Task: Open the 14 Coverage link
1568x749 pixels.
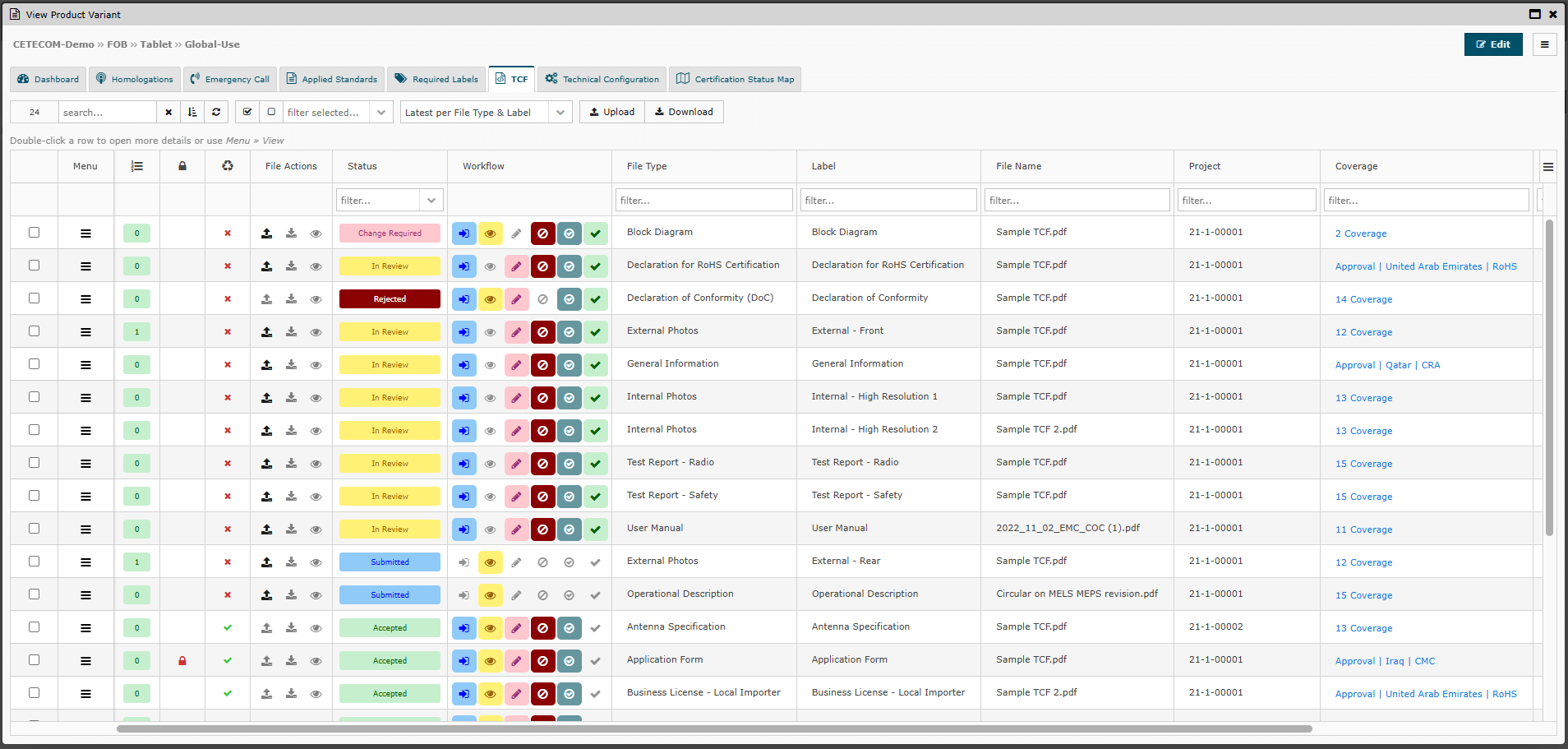Action: click(1363, 299)
